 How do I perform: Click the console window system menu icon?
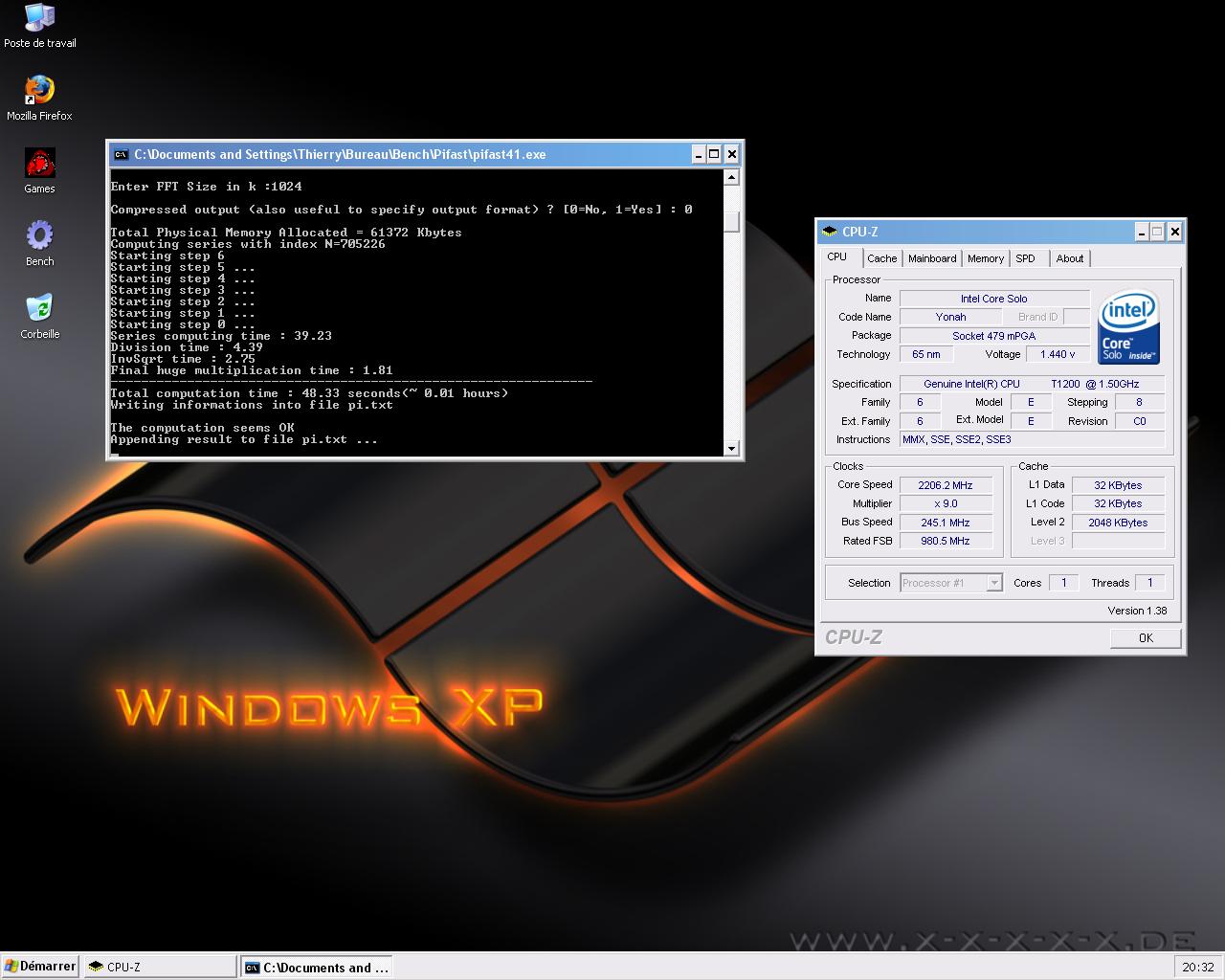tap(121, 154)
